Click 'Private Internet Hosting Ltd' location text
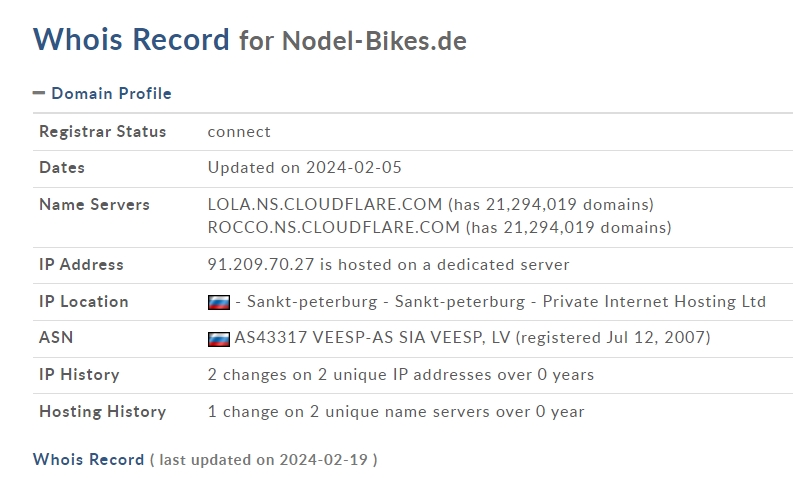Image resolution: width=793 pixels, height=478 pixels. click(x=654, y=301)
